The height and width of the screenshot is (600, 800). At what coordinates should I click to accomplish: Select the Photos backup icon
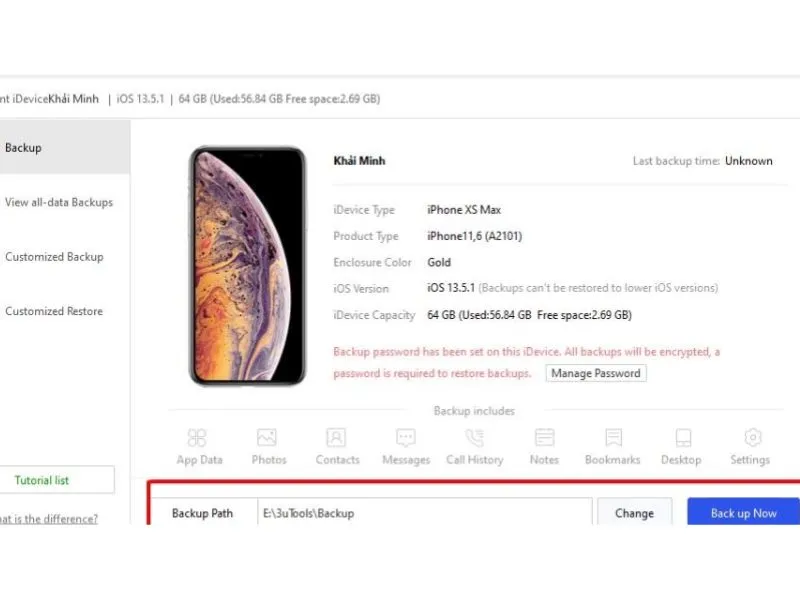pyautogui.click(x=267, y=437)
